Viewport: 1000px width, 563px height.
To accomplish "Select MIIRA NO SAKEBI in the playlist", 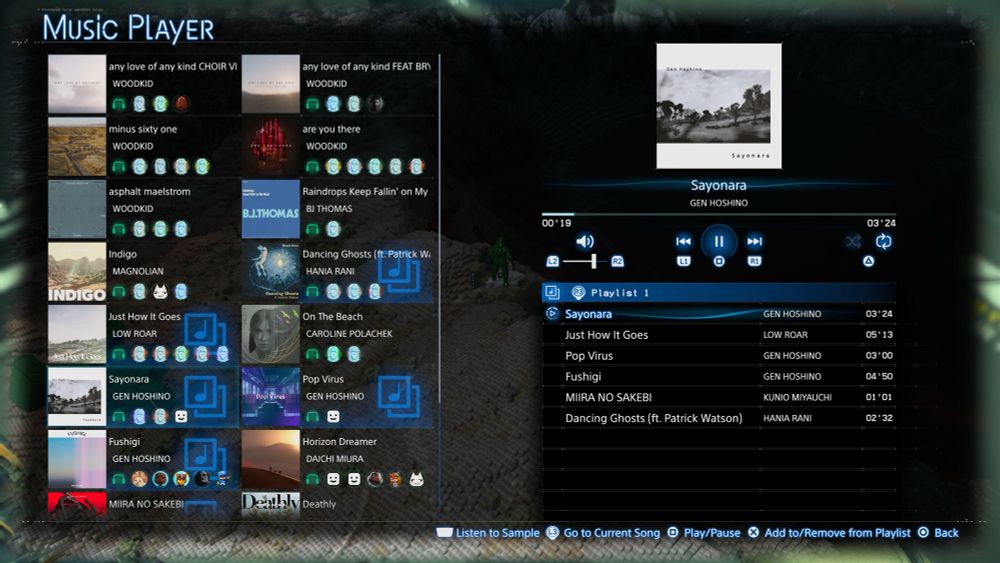I will (719, 397).
